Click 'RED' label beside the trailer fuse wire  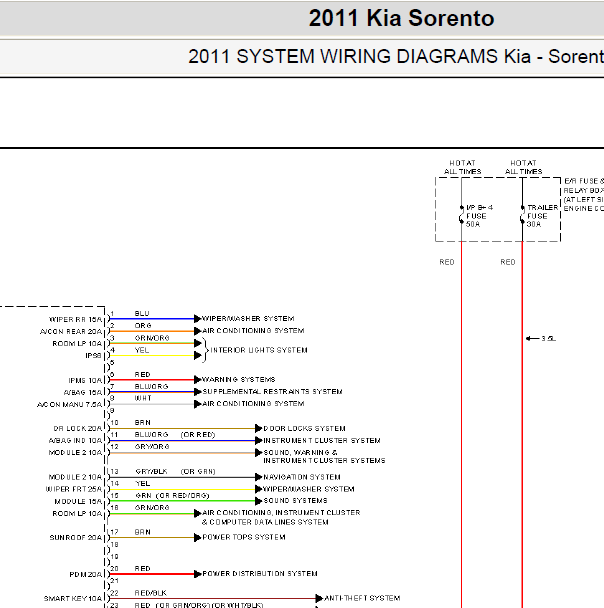click(507, 262)
